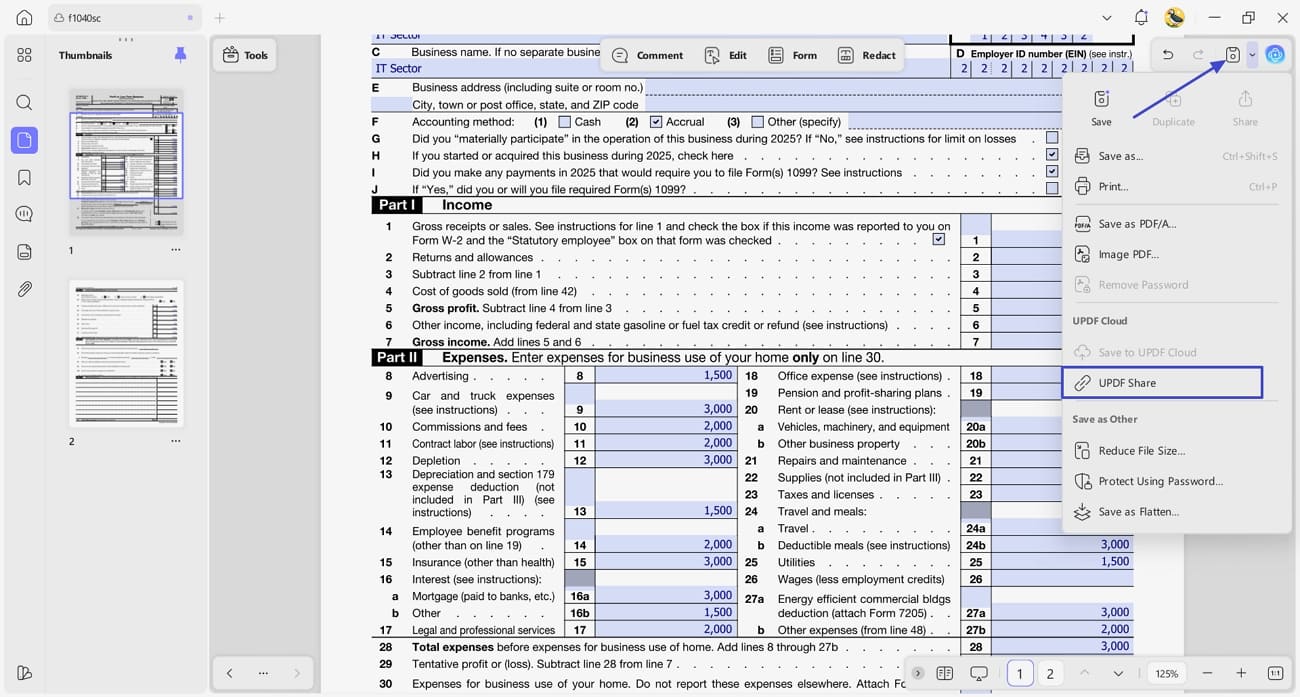The width and height of the screenshot is (1300, 697).
Task: Click Utilities line 25 amount field
Action: (x=1062, y=562)
